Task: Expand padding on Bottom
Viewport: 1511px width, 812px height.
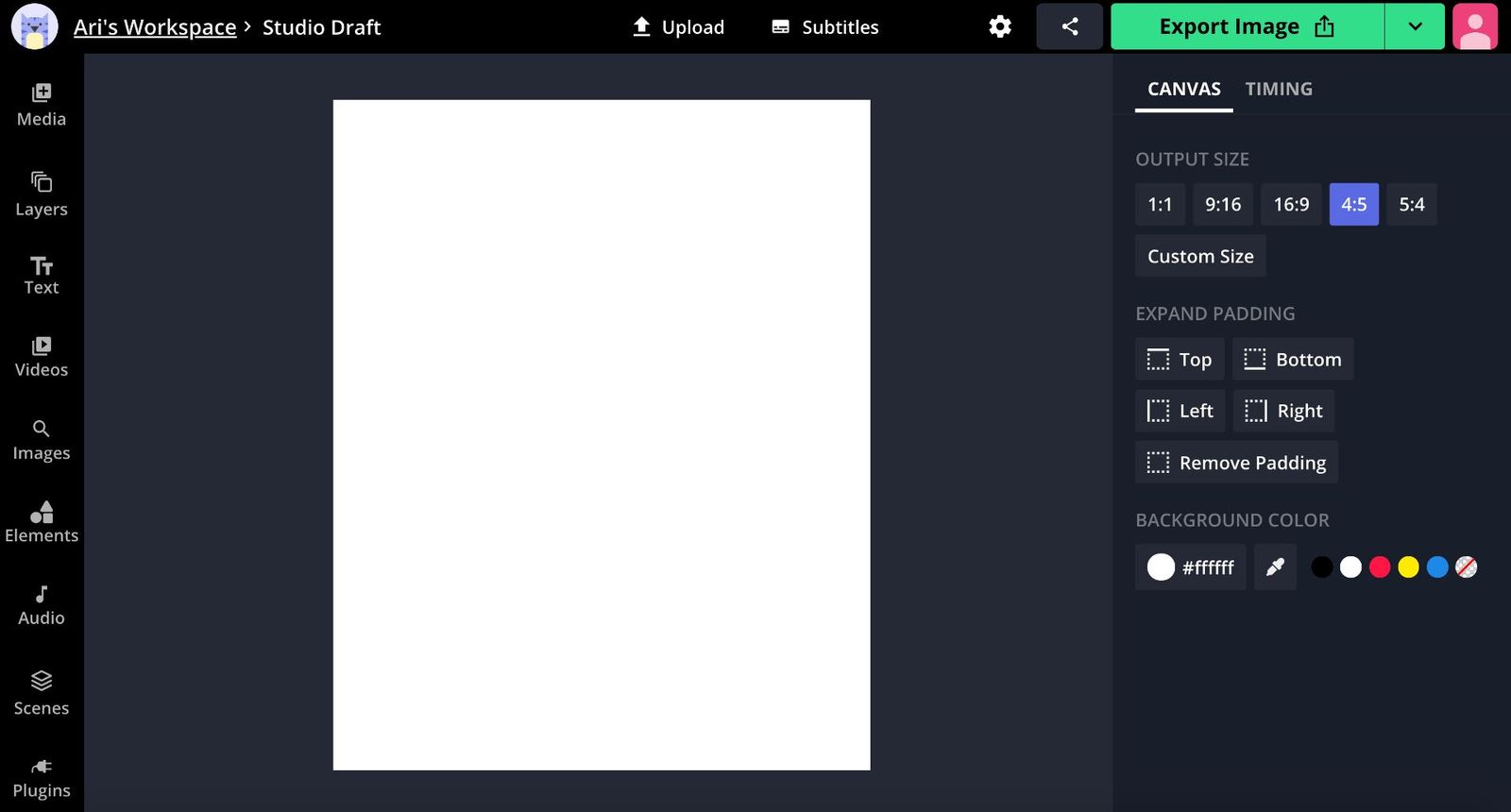Action: click(x=1293, y=359)
